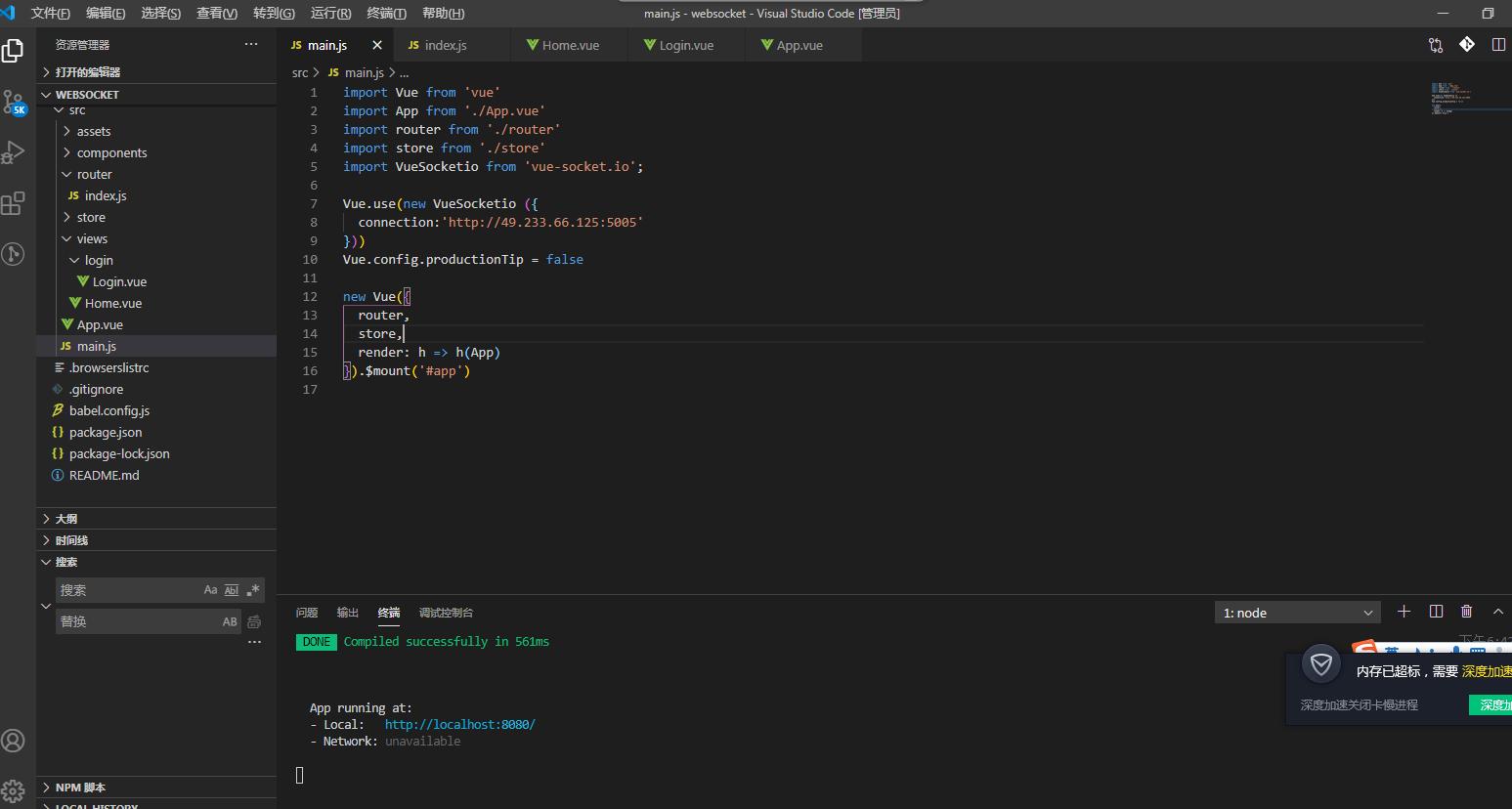Open the localhost:8080 link in terminal

click(459, 724)
